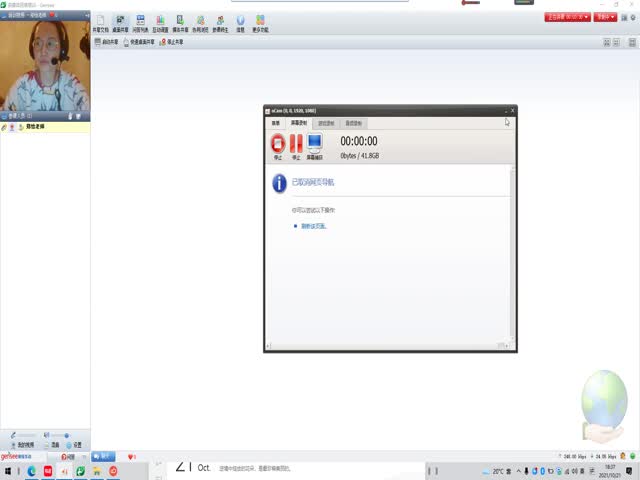
Task: Open the 问答列表 Q&A list
Action: (x=140, y=23)
